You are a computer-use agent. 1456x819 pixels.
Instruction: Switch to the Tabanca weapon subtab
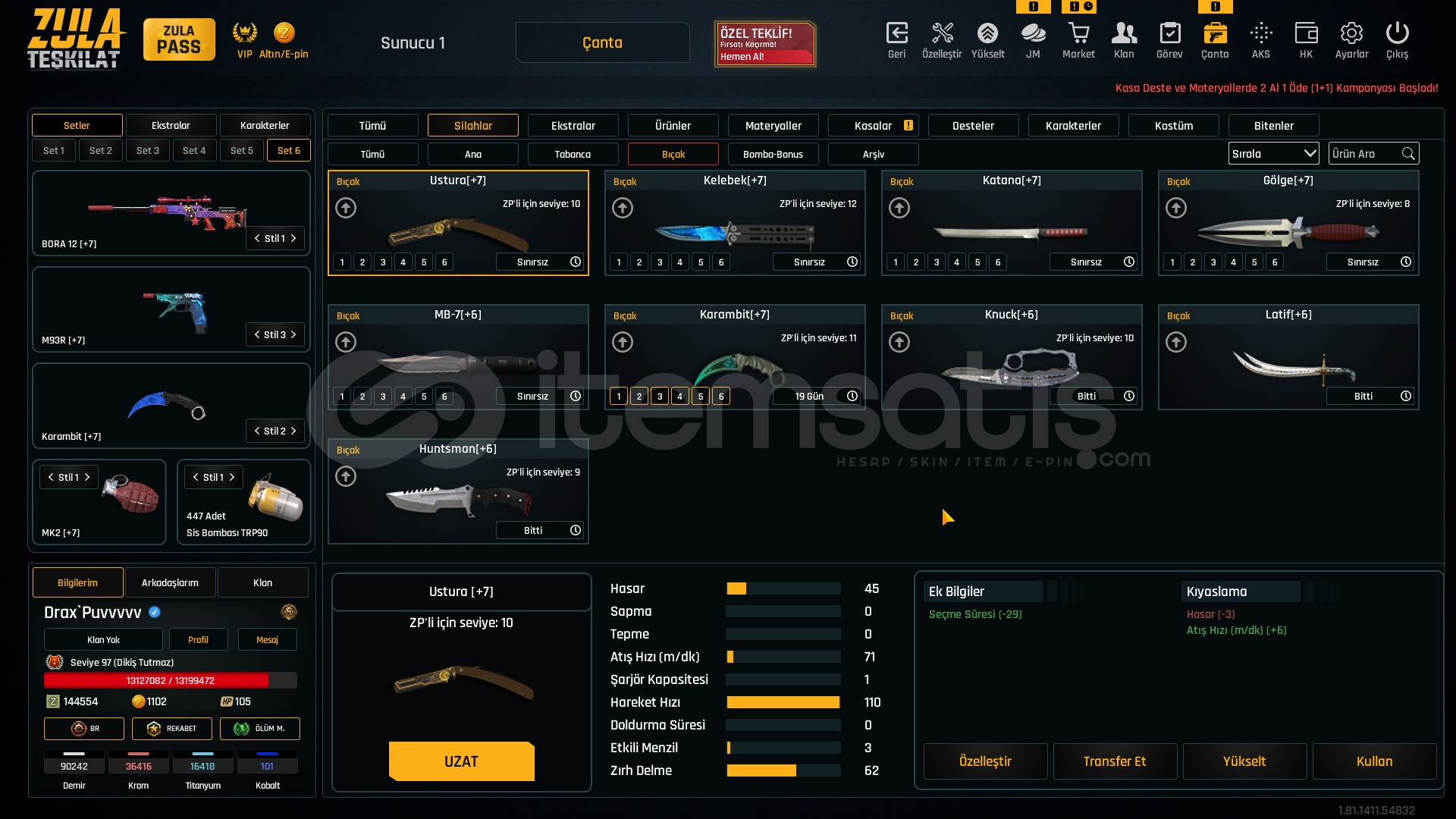click(573, 154)
